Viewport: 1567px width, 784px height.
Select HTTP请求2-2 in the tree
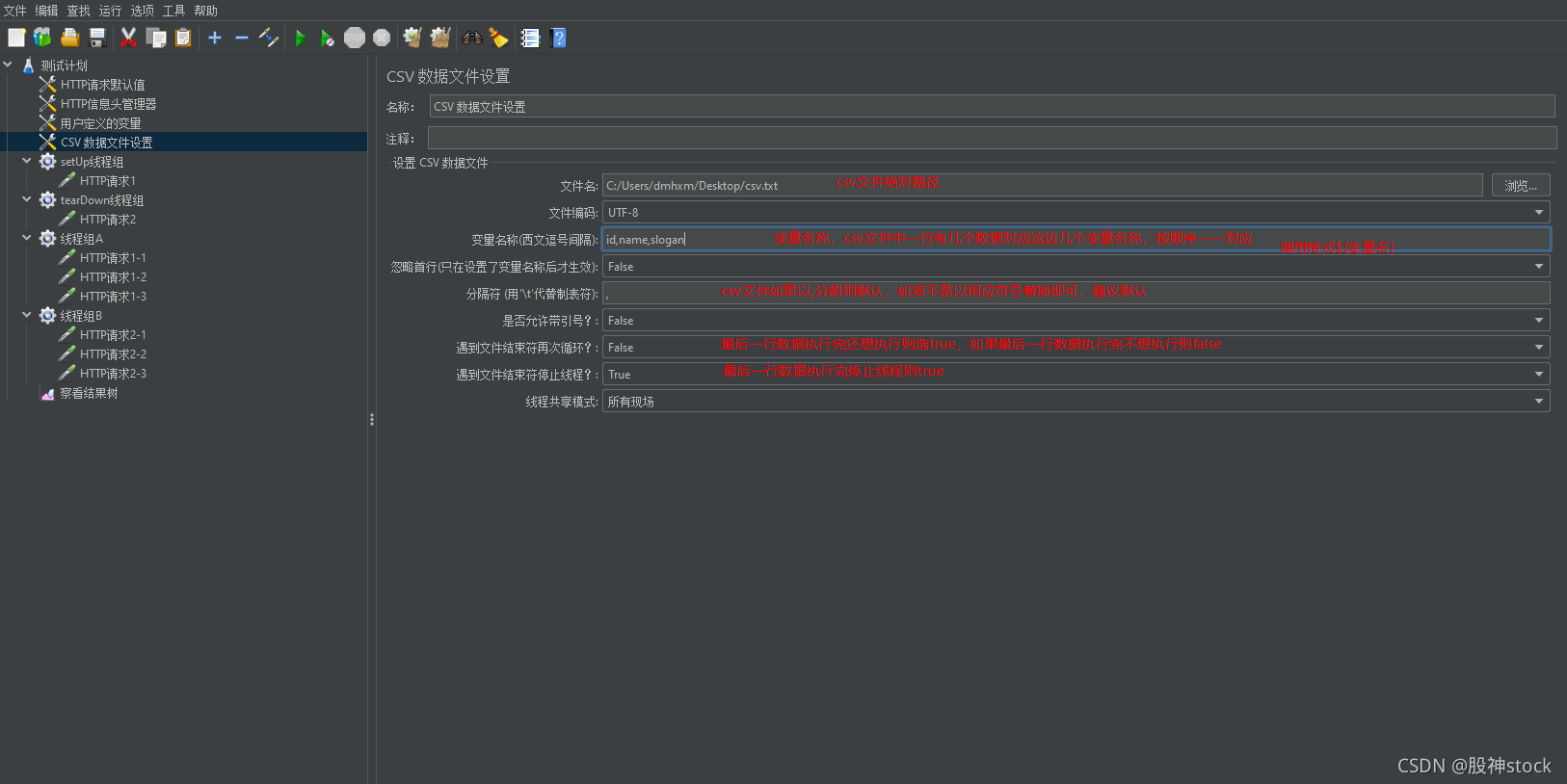point(113,353)
